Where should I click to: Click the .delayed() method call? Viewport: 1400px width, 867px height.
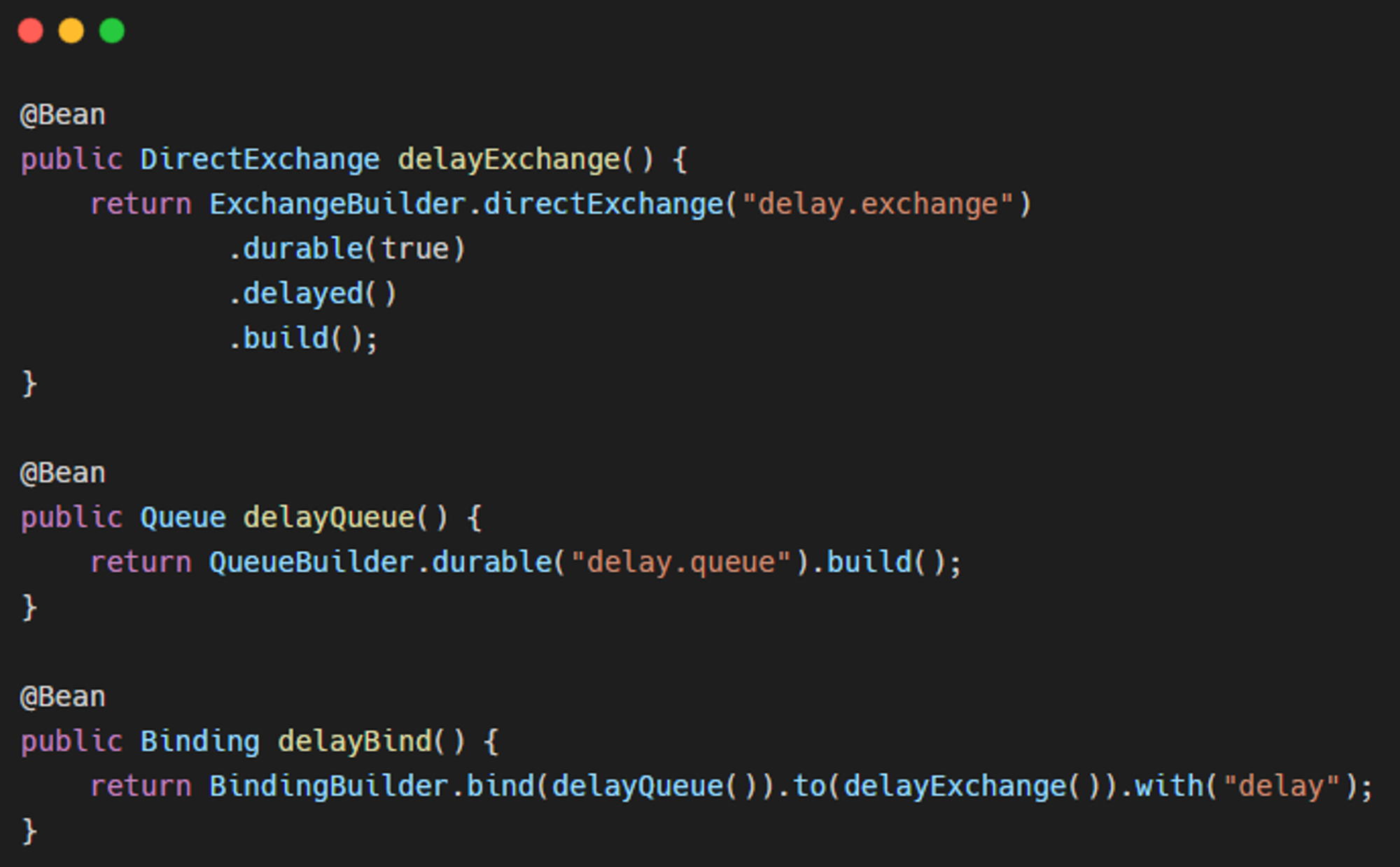point(312,294)
